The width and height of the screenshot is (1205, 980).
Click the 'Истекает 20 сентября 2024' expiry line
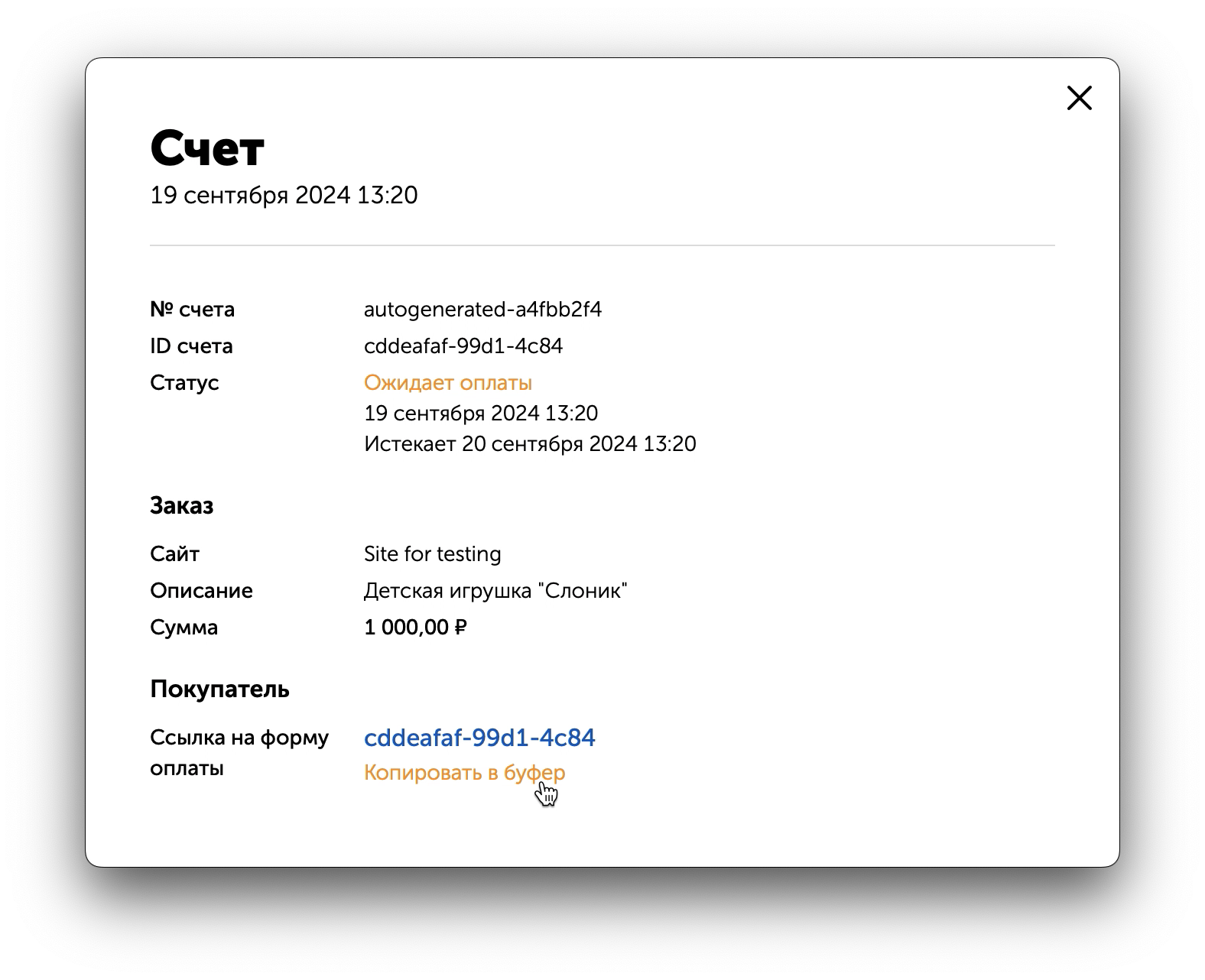coord(530,444)
